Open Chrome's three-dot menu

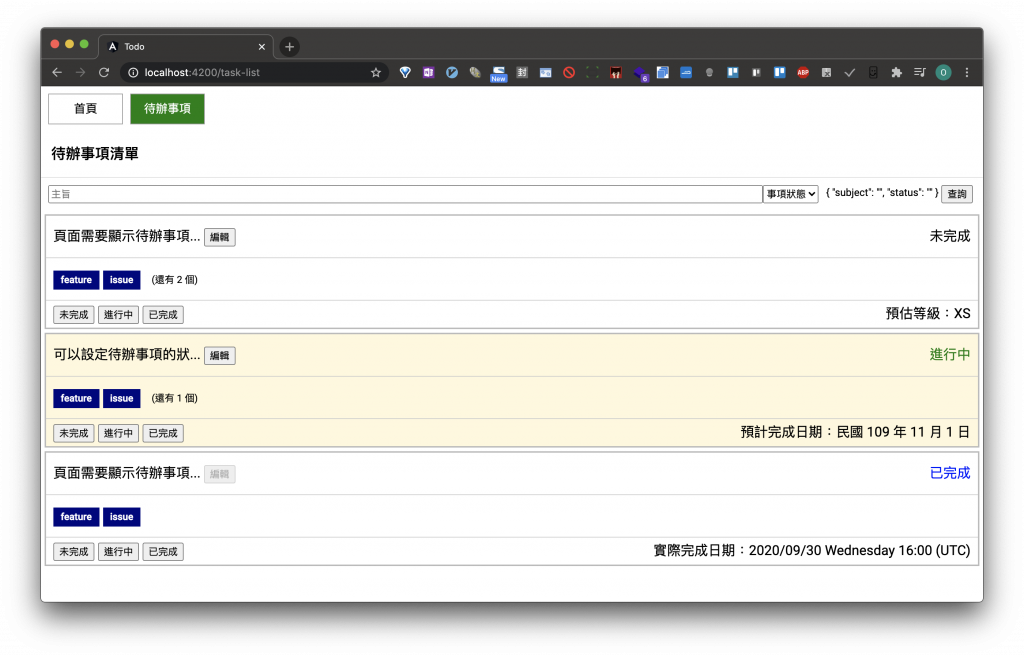pyautogui.click(x=967, y=73)
